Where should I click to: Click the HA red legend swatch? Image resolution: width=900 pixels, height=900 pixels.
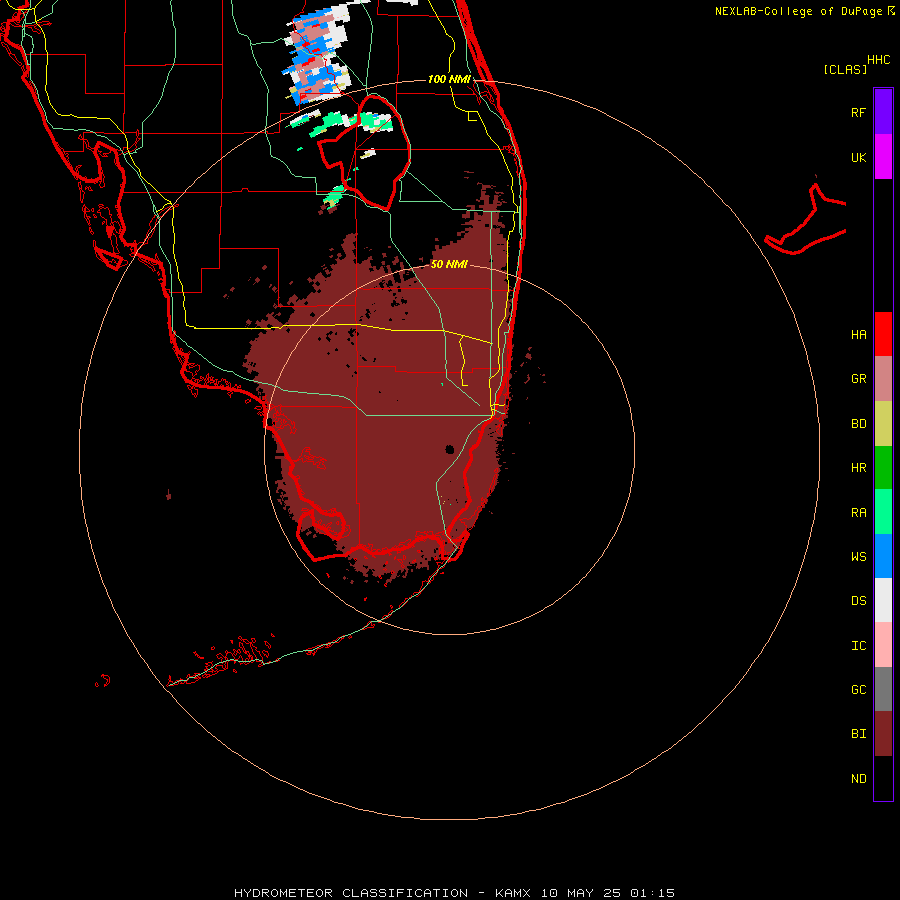coord(883,334)
